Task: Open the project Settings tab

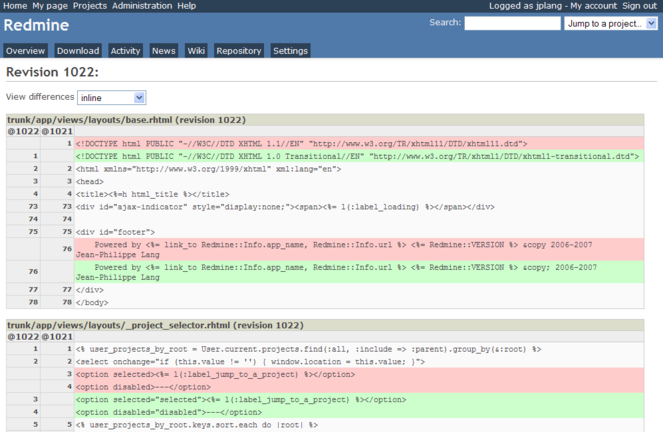Action: (290, 51)
